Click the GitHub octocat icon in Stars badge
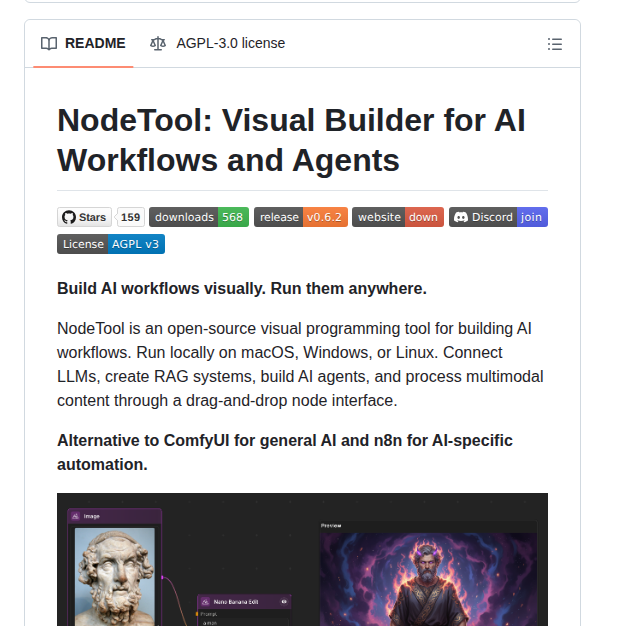Screen dimensions: 626x626 click(x=69, y=217)
